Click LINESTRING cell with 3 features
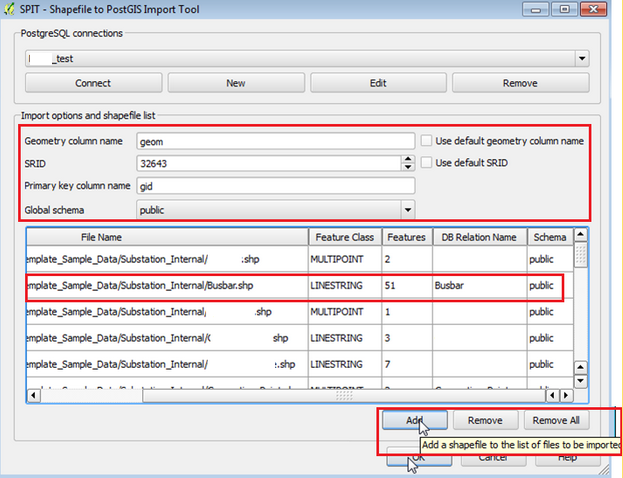 click(x=345, y=338)
